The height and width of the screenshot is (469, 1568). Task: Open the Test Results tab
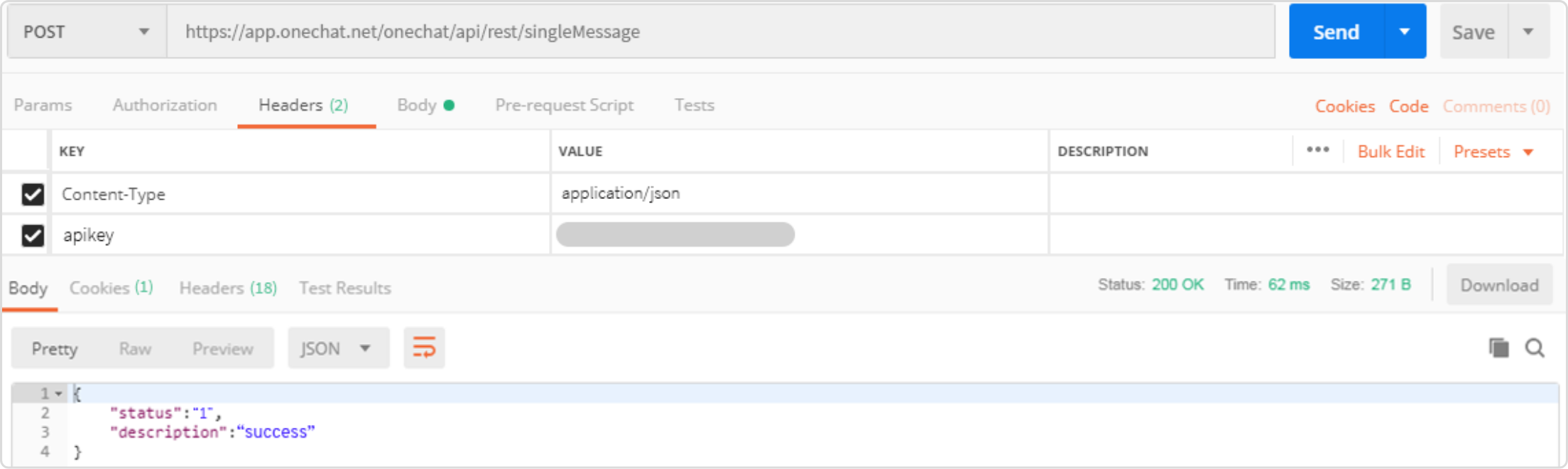[x=344, y=288]
